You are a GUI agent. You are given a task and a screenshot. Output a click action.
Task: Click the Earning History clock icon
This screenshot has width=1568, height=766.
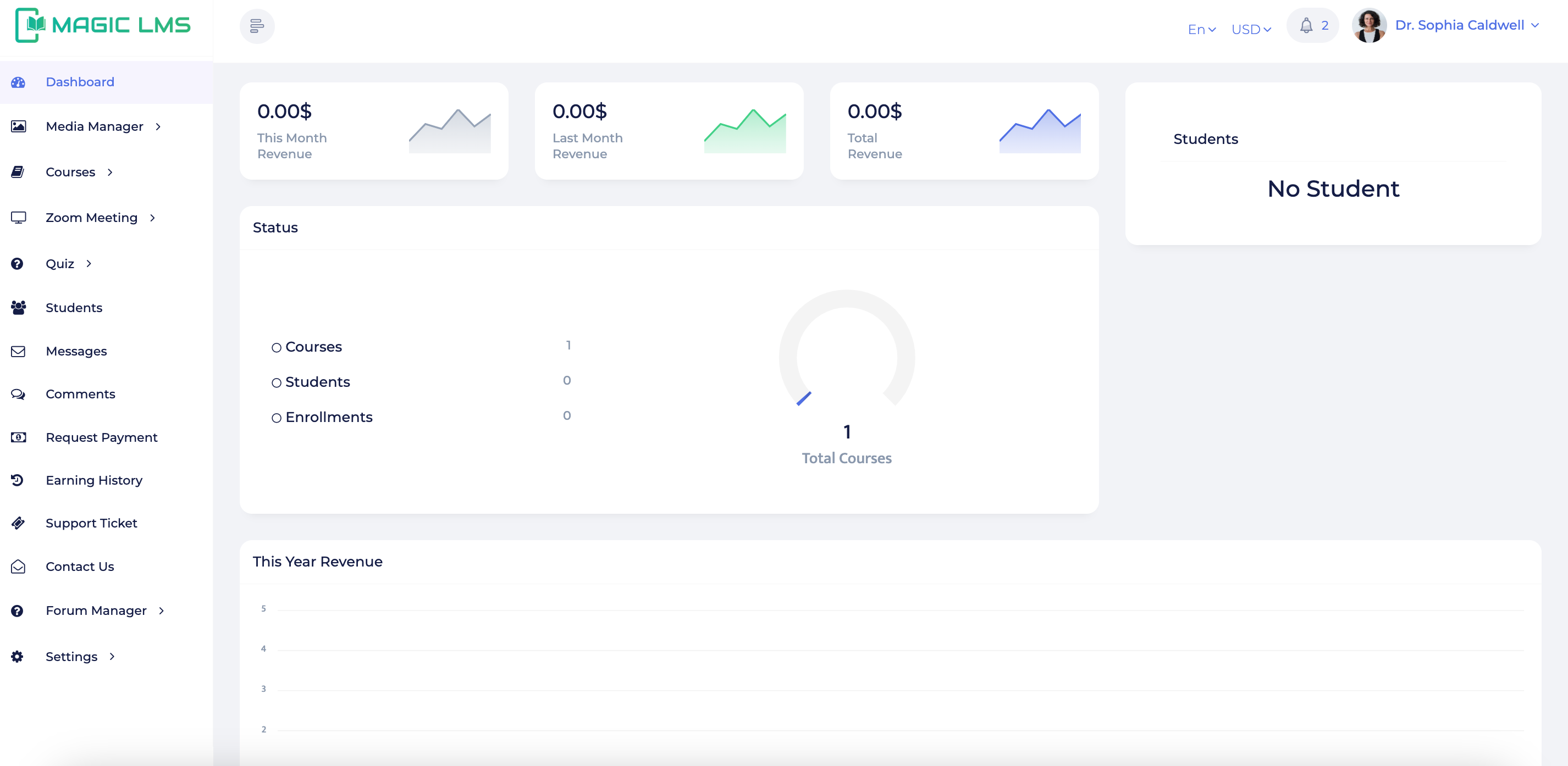(x=17, y=480)
